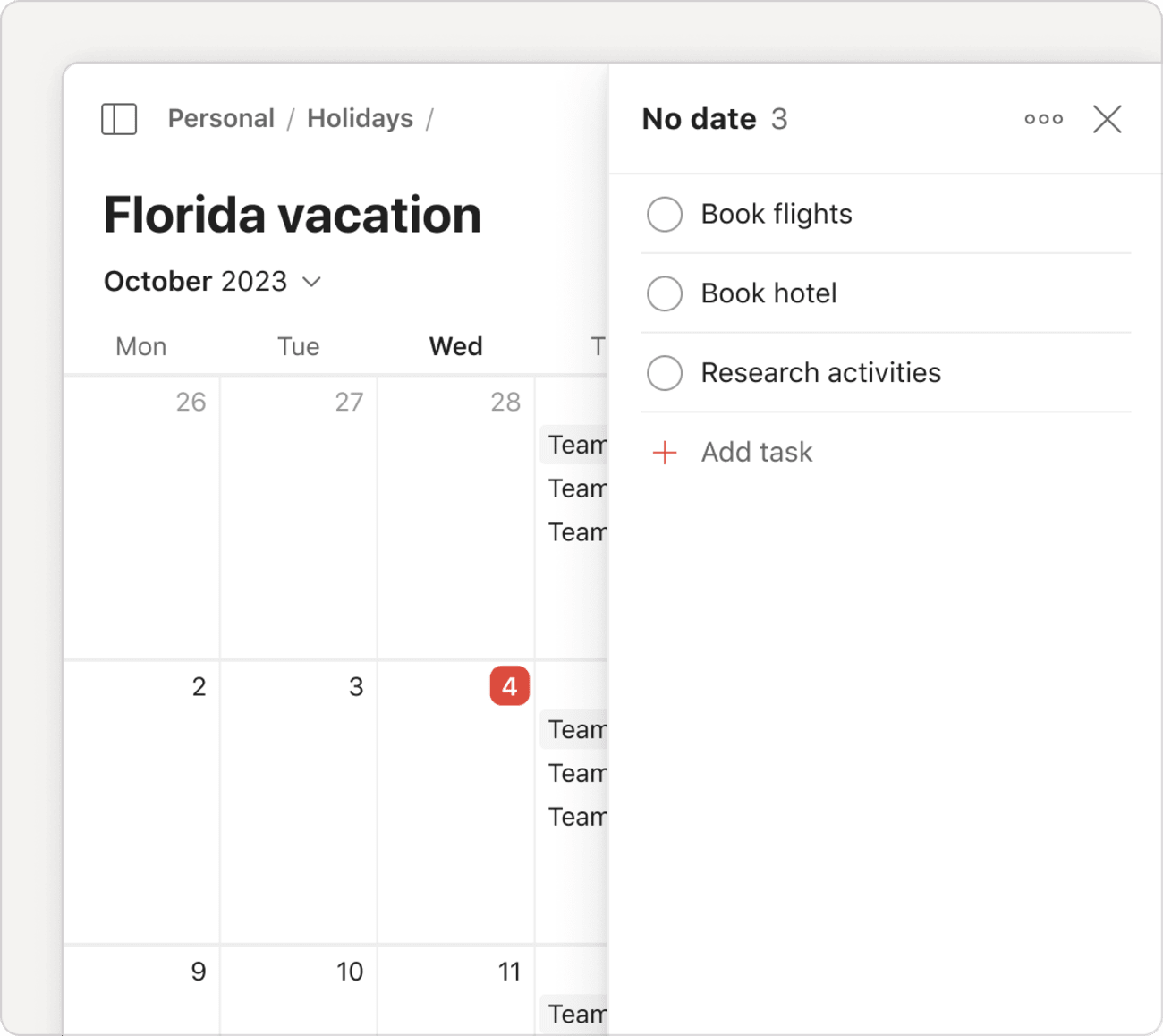Open the Book flights task

pyautogui.click(x=776, y=215)
